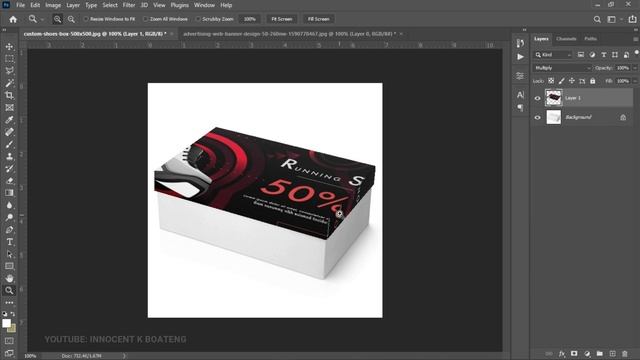The image size is (640, 360).
Task: Create a new layer
Action: pyautogui.click(x=612, y=353)
